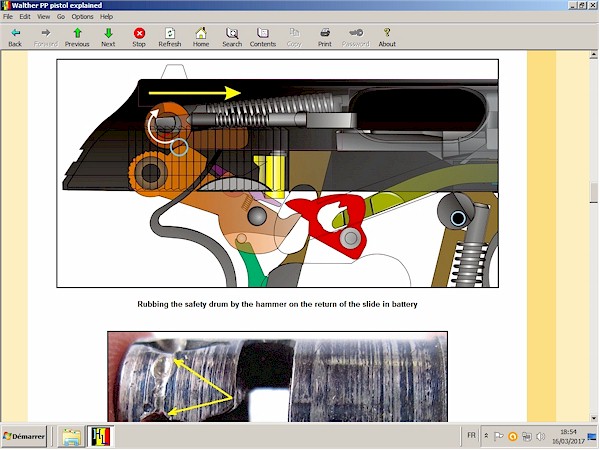Print the current page
This screenshot has width=600, height=450.
[x=324, y=37]
